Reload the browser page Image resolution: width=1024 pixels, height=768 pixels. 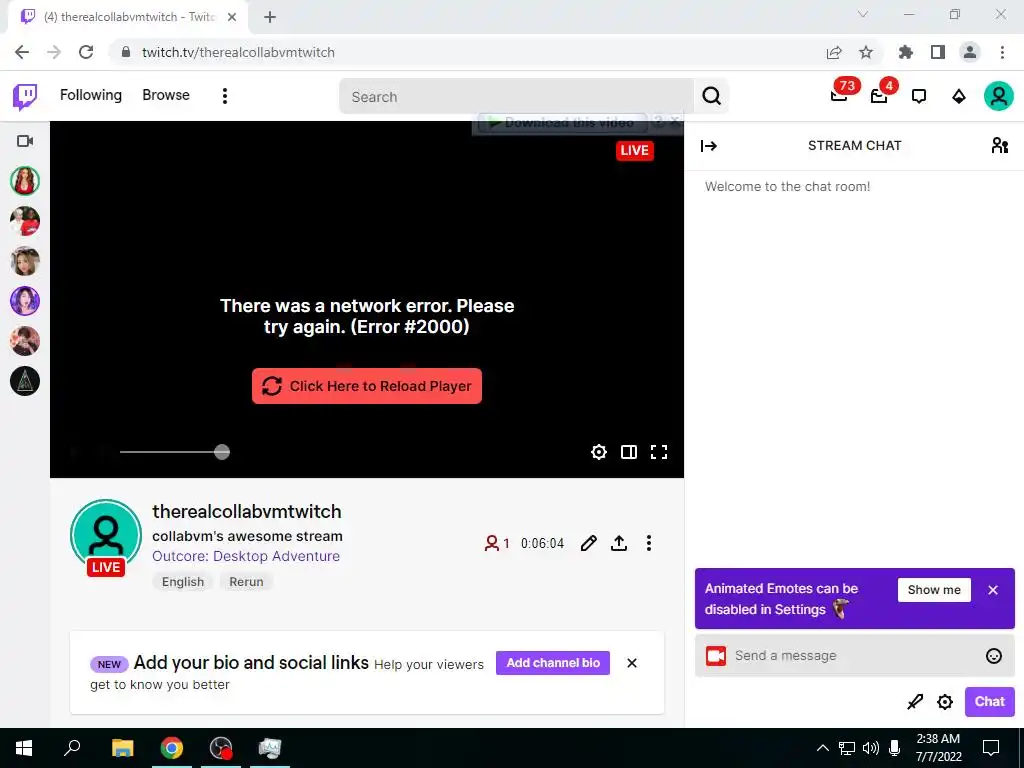click(x=86, y=52)
